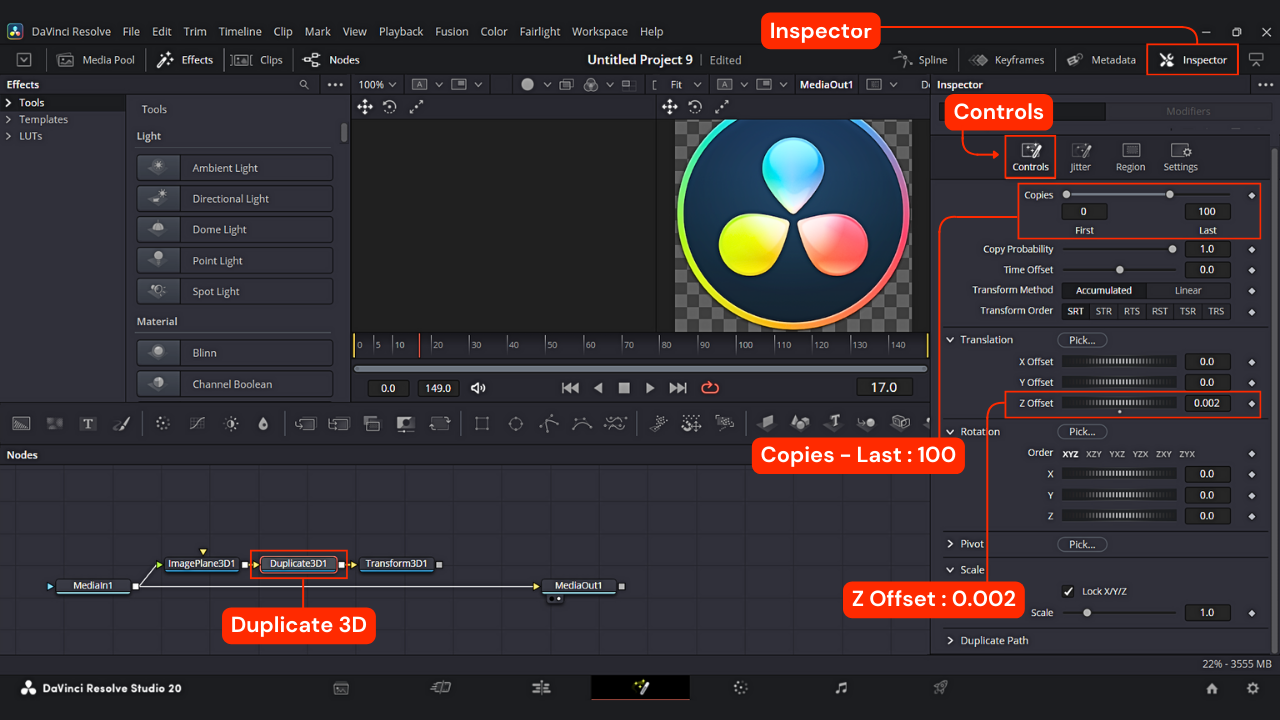Add a Text tool from toolbar
The image size is (1280, 720).
coord(88,424)
